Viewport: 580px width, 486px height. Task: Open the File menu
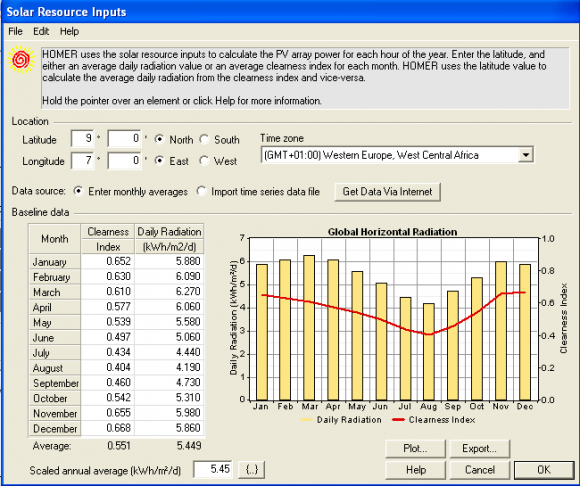[x=16, y=31]
